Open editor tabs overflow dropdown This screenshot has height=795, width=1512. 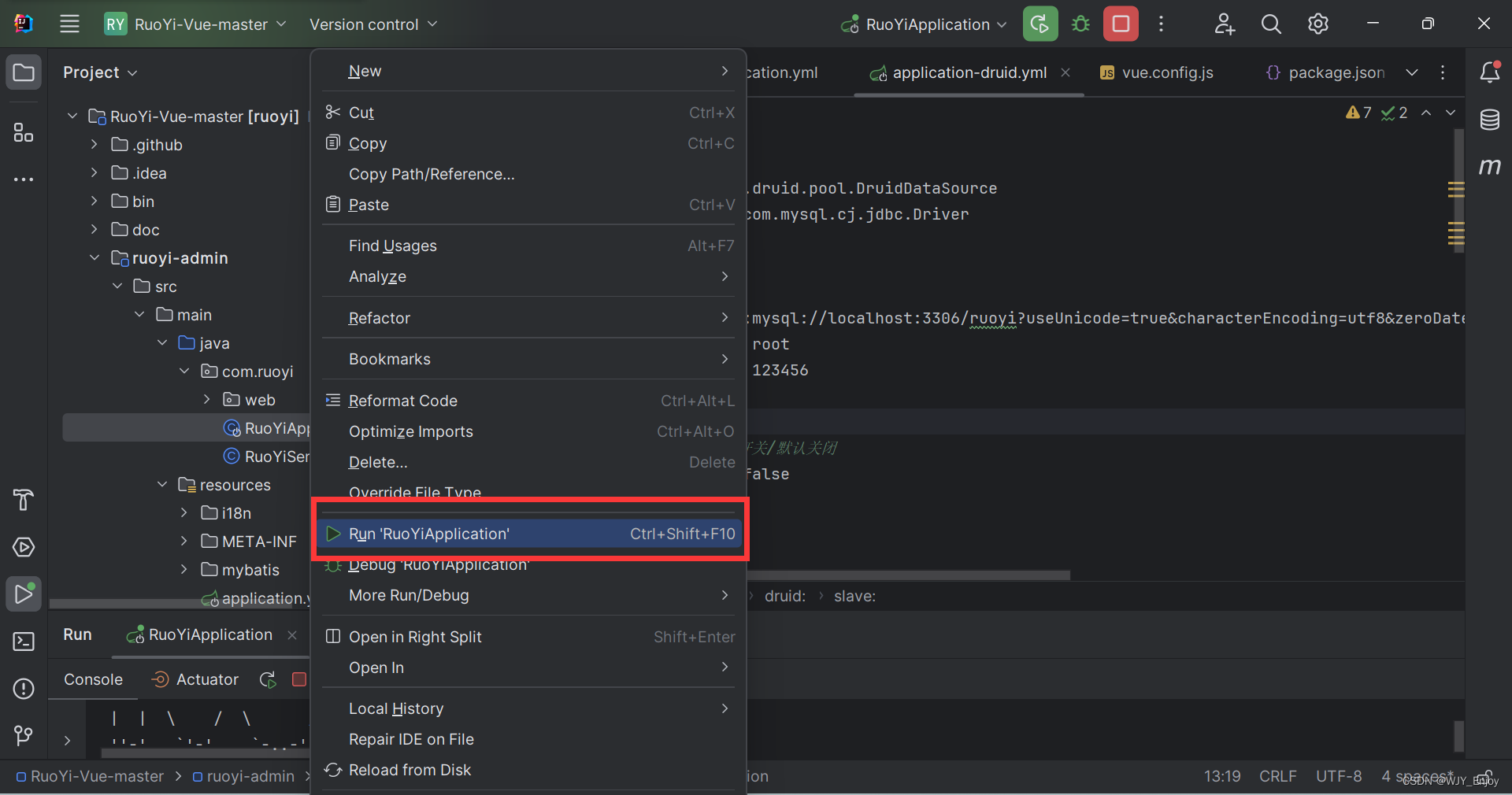pos(1412,72)
